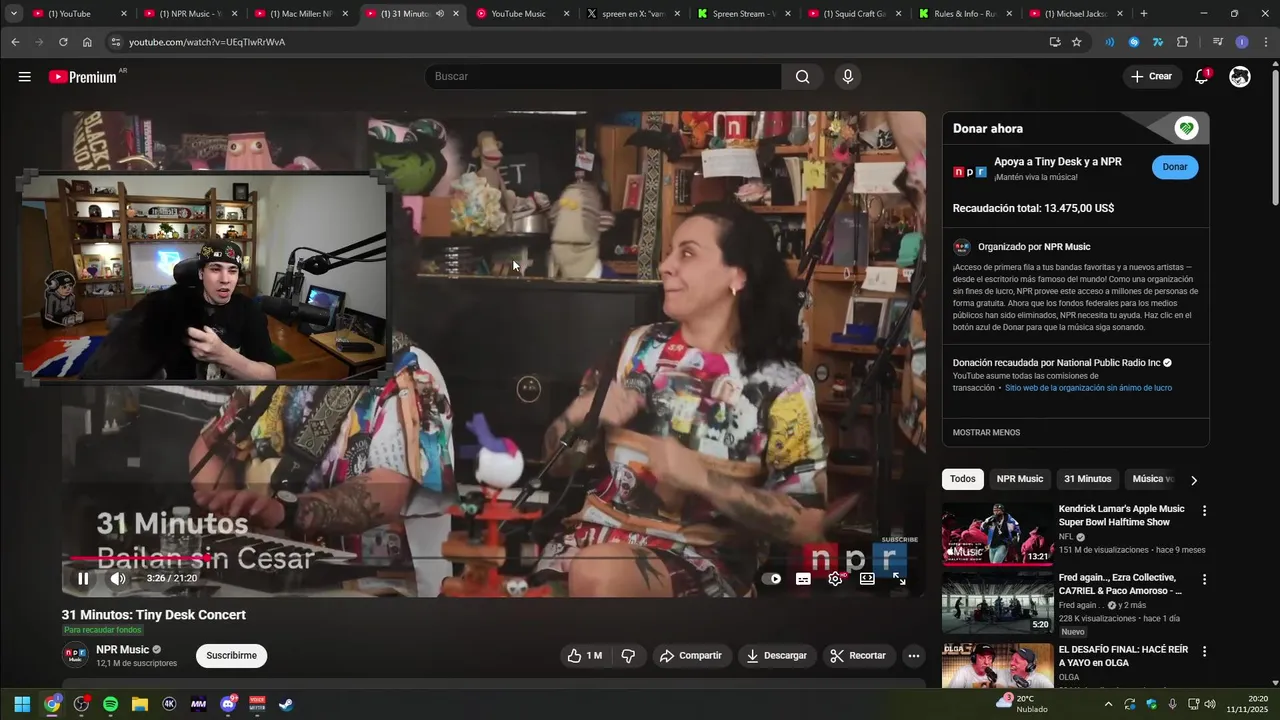Open Spotify from the taskbar
This screenshot has height=720, width=1280.
tap(110, 704)
